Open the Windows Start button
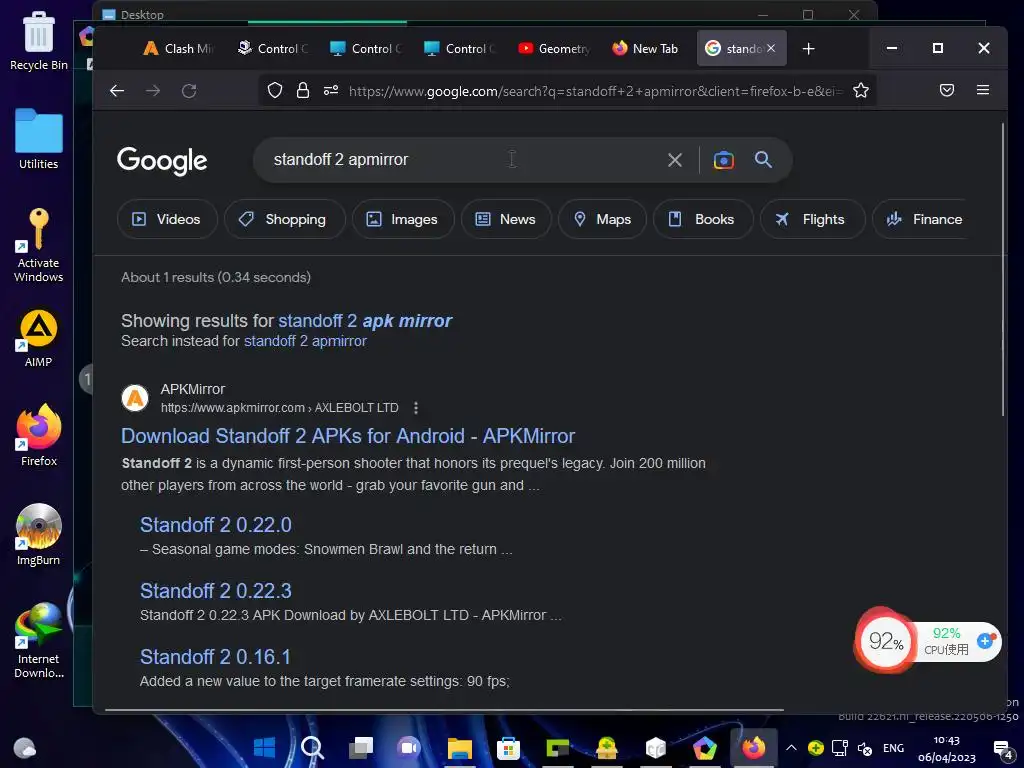 264,748
